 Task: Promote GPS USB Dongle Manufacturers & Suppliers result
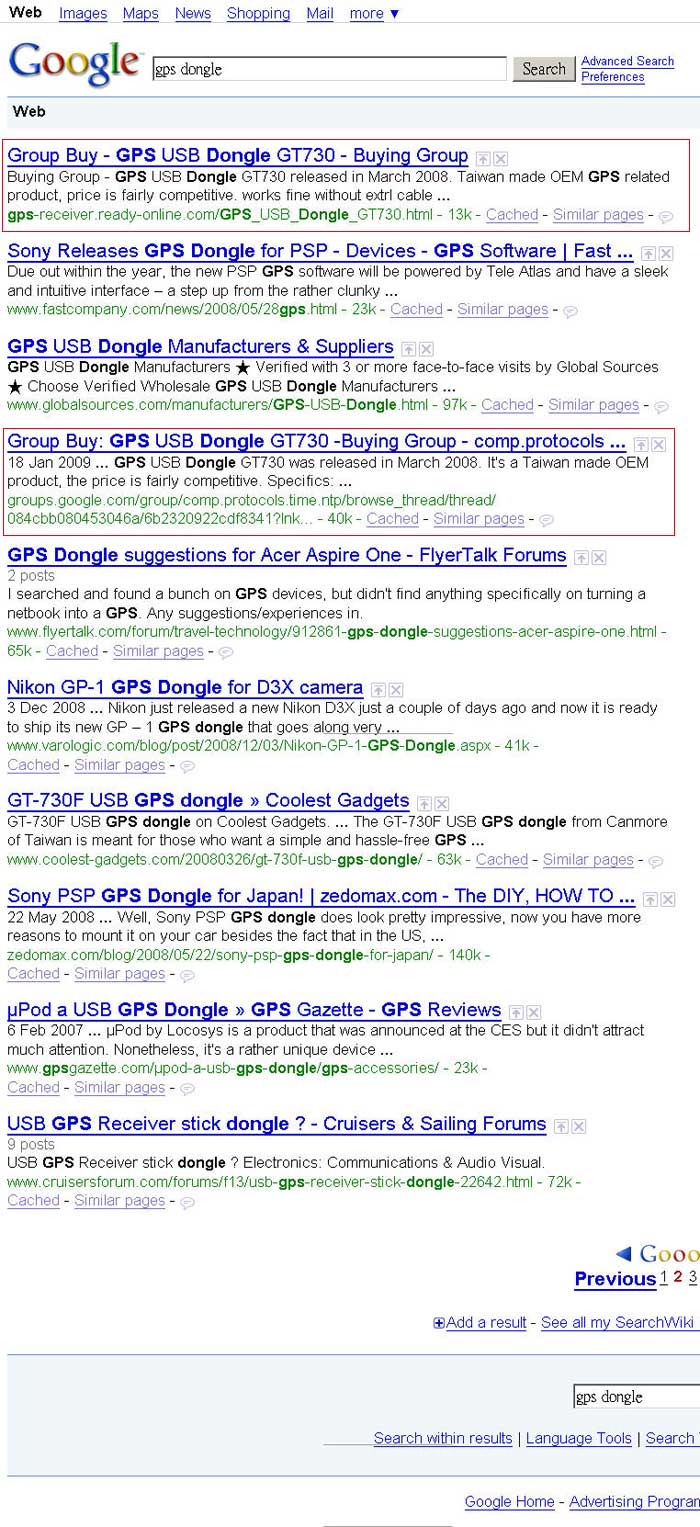(x=408, y=349)
